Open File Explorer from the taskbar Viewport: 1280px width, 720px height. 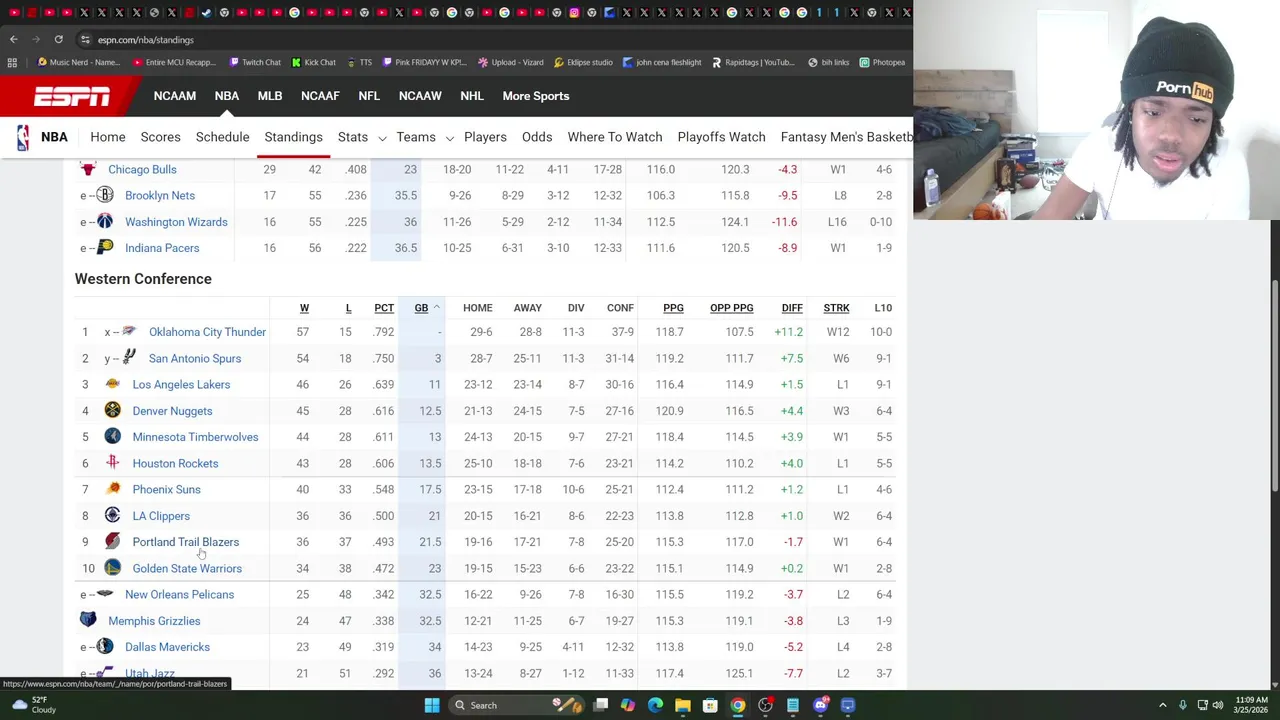(x=683, y=705)
